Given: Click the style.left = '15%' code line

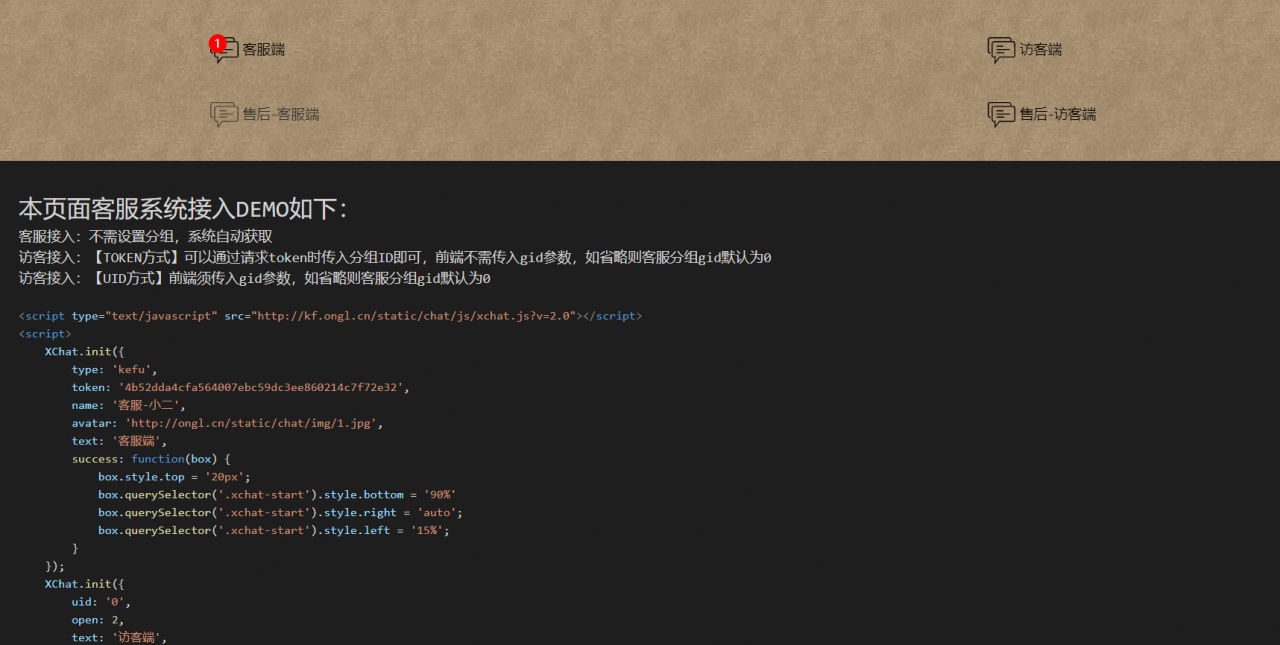Looking at the screenshot, I should [274, 531].
